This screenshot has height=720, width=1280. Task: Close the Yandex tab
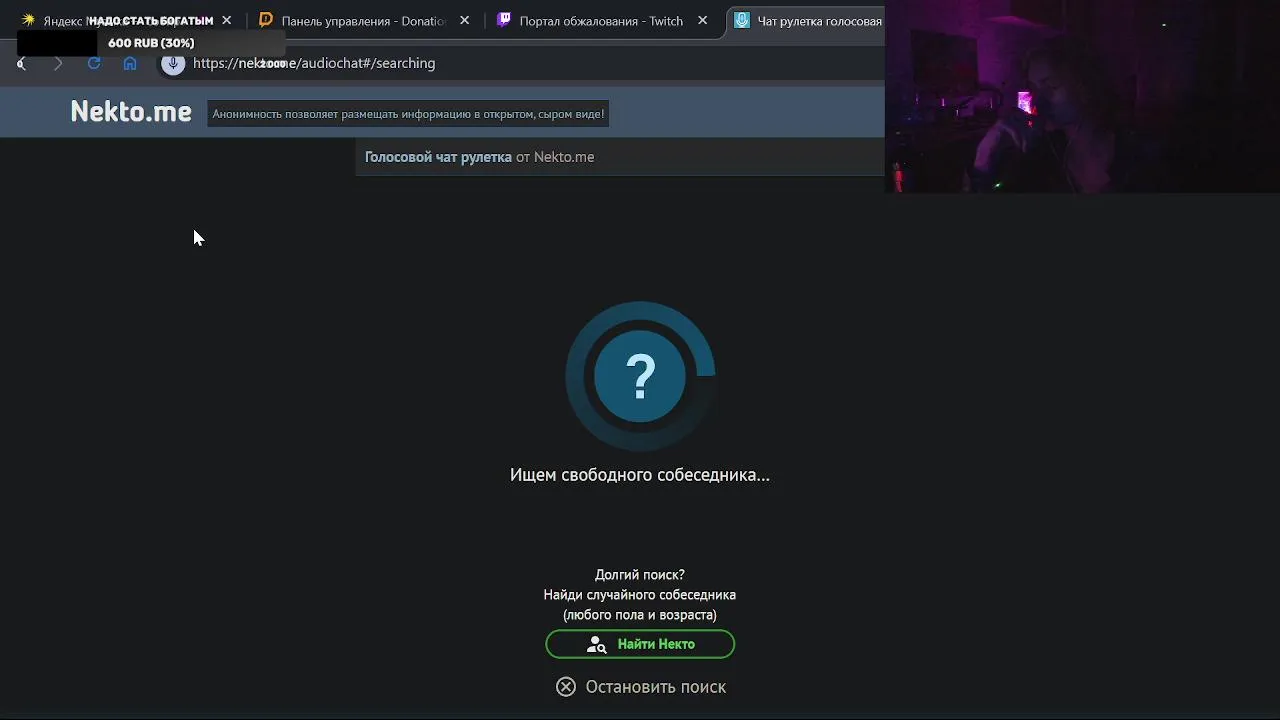click(227, 20)
